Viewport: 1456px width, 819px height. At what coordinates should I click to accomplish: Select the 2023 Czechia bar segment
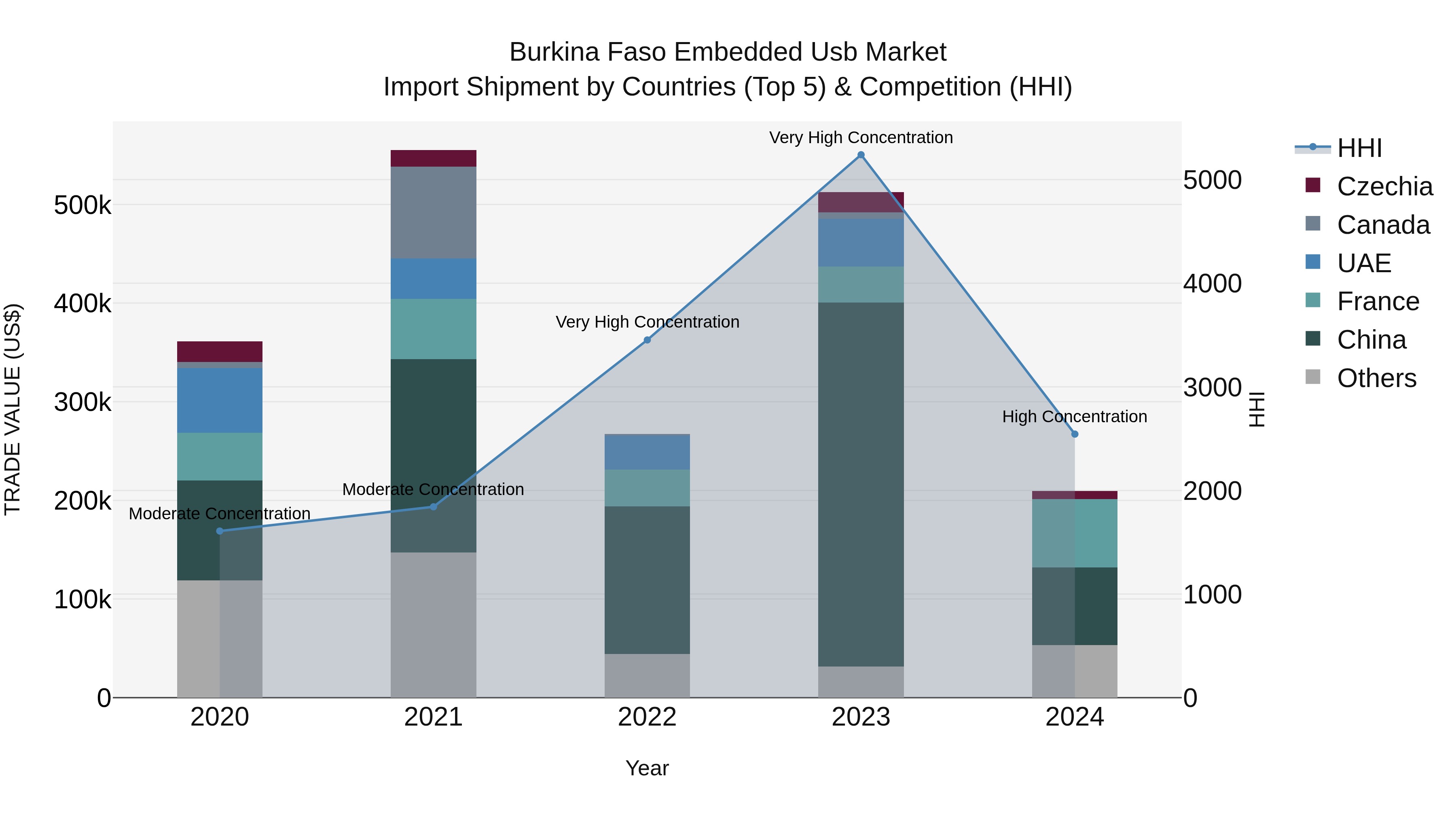(861, 202)
